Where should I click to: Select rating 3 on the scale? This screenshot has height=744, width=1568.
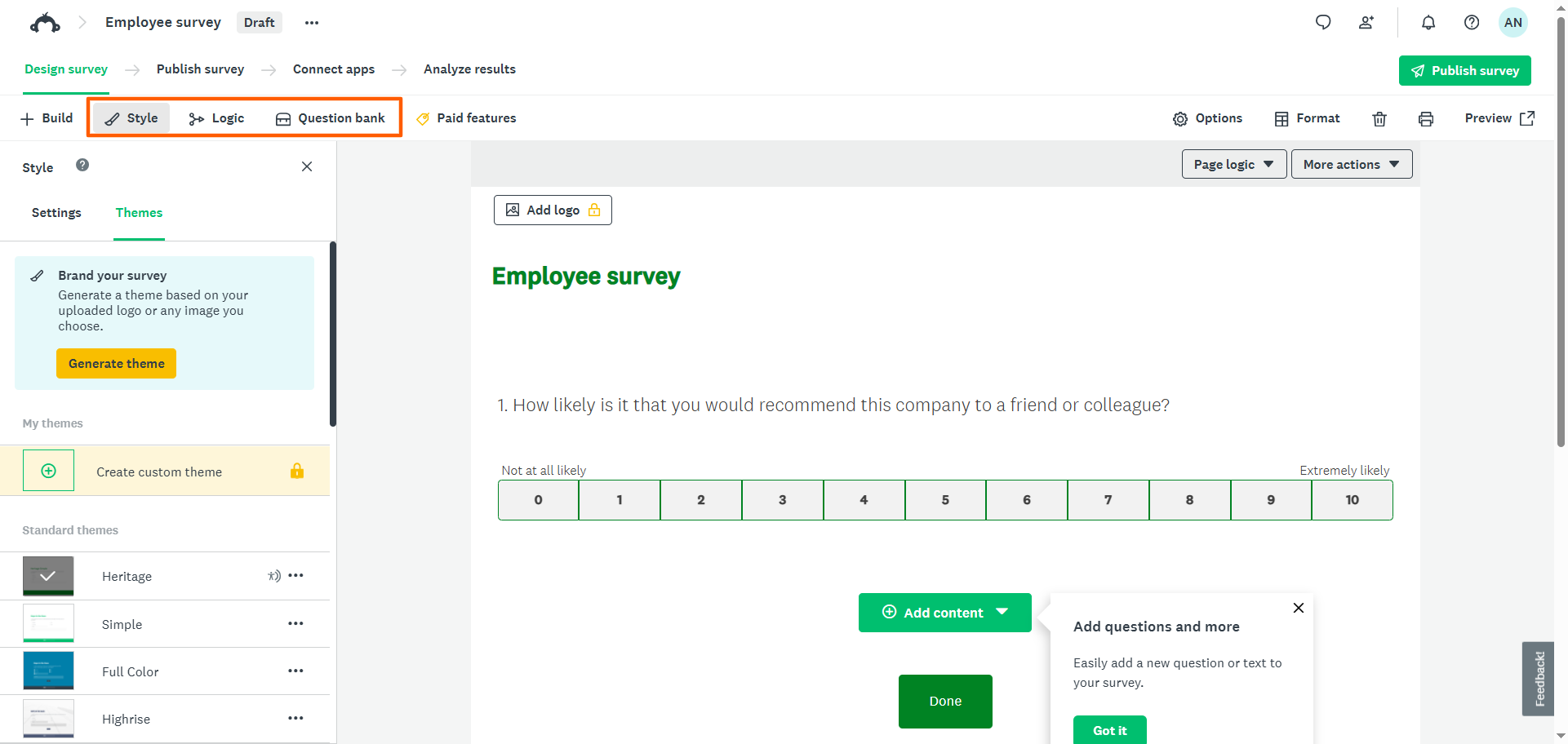pyautogui.click(x=783, y=500)
